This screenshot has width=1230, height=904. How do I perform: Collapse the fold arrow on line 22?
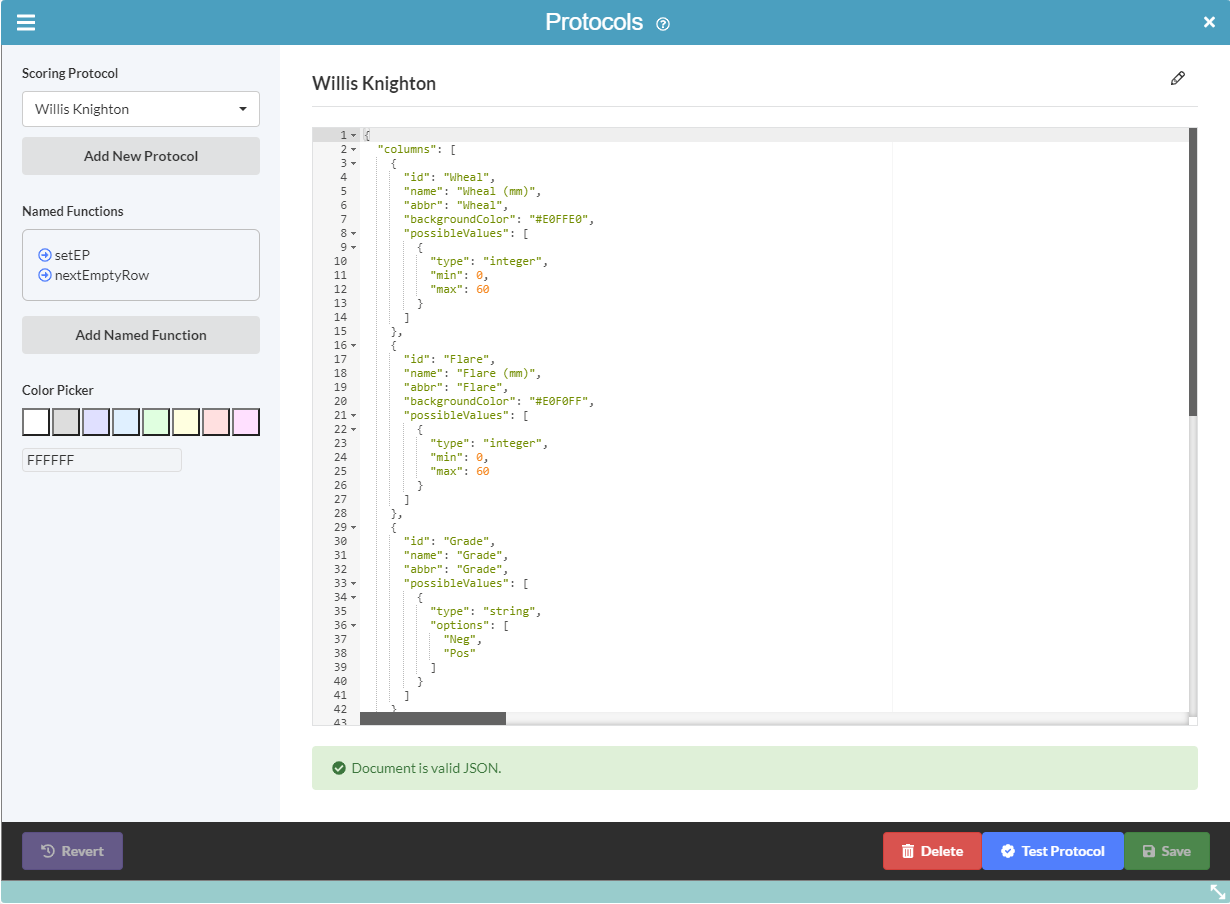pos(353,429)
